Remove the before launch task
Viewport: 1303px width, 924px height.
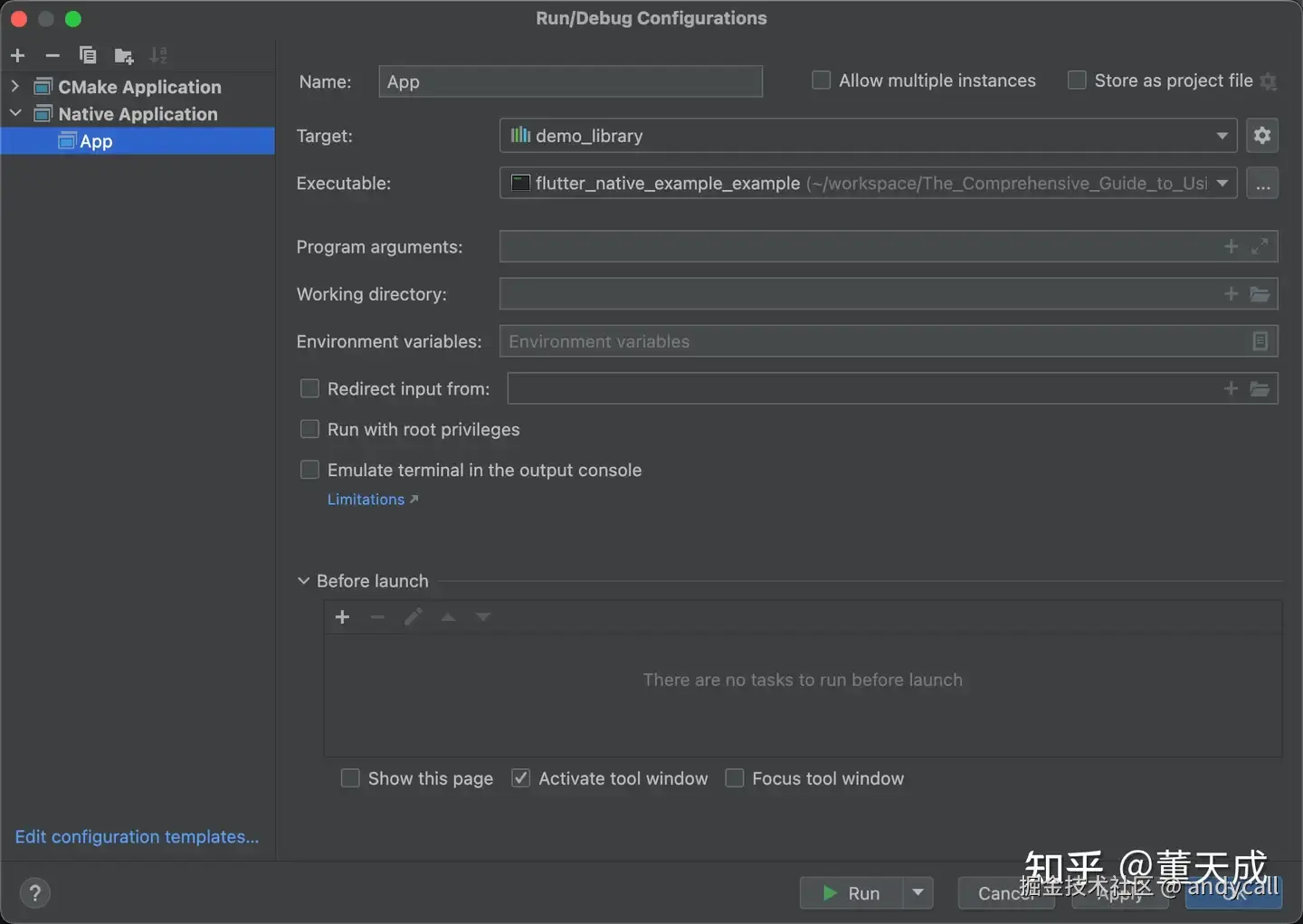point(377,617)
